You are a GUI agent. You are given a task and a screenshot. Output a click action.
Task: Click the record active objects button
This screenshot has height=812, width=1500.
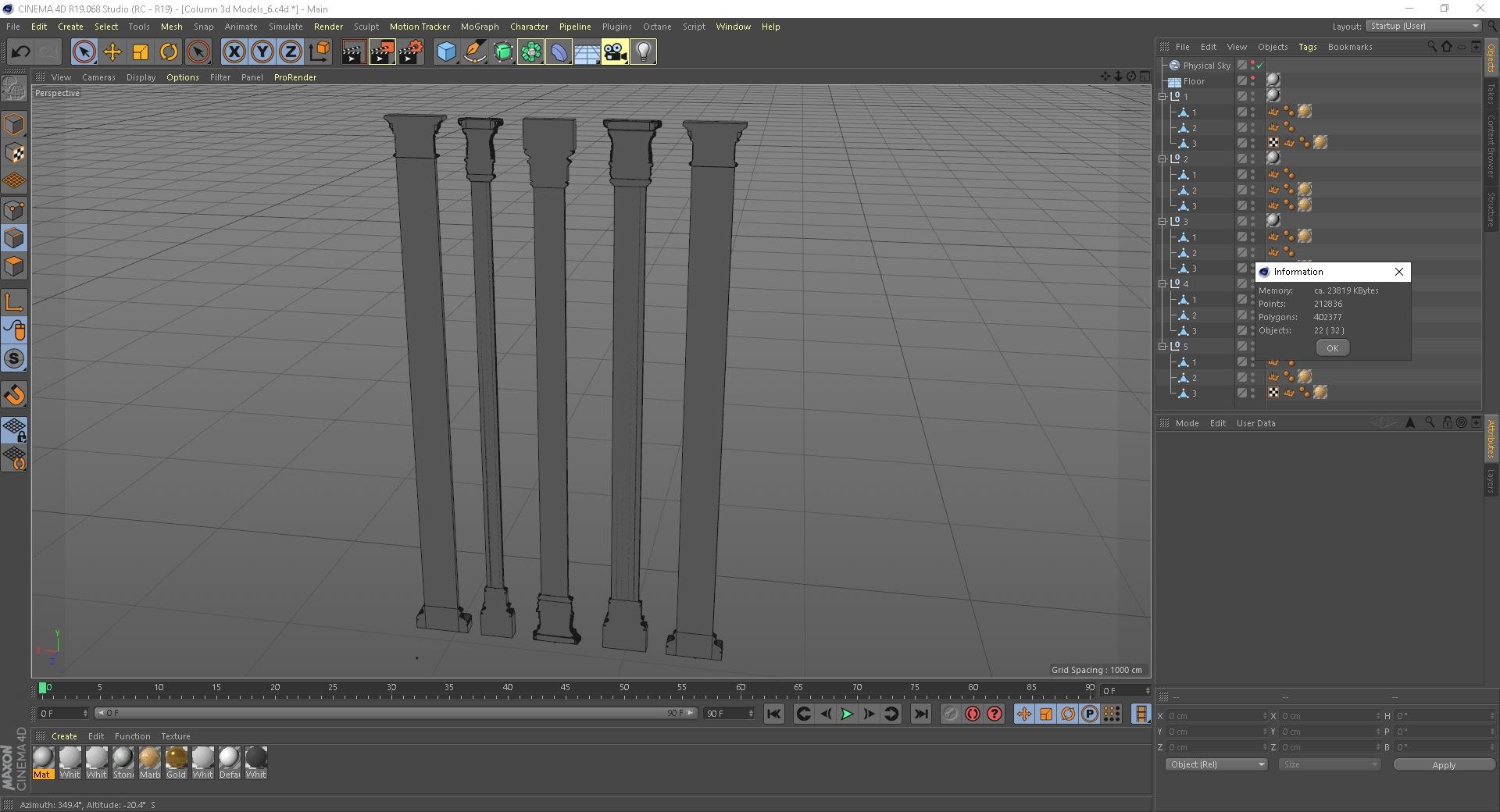950,714
